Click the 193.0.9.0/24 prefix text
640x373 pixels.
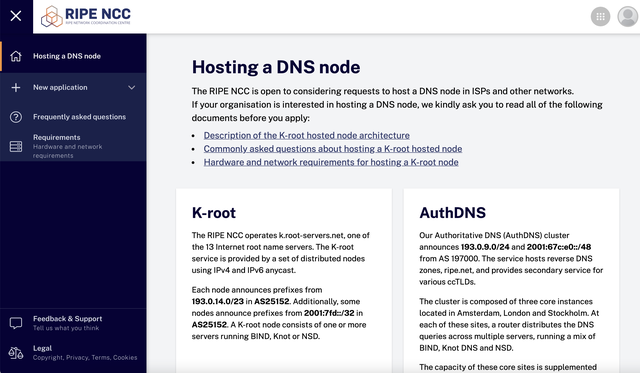485,247
